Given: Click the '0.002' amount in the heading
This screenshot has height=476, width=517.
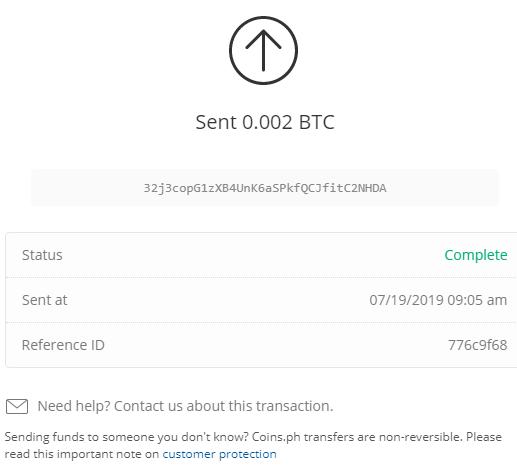Looking at the screenshot, I should 267,122.
